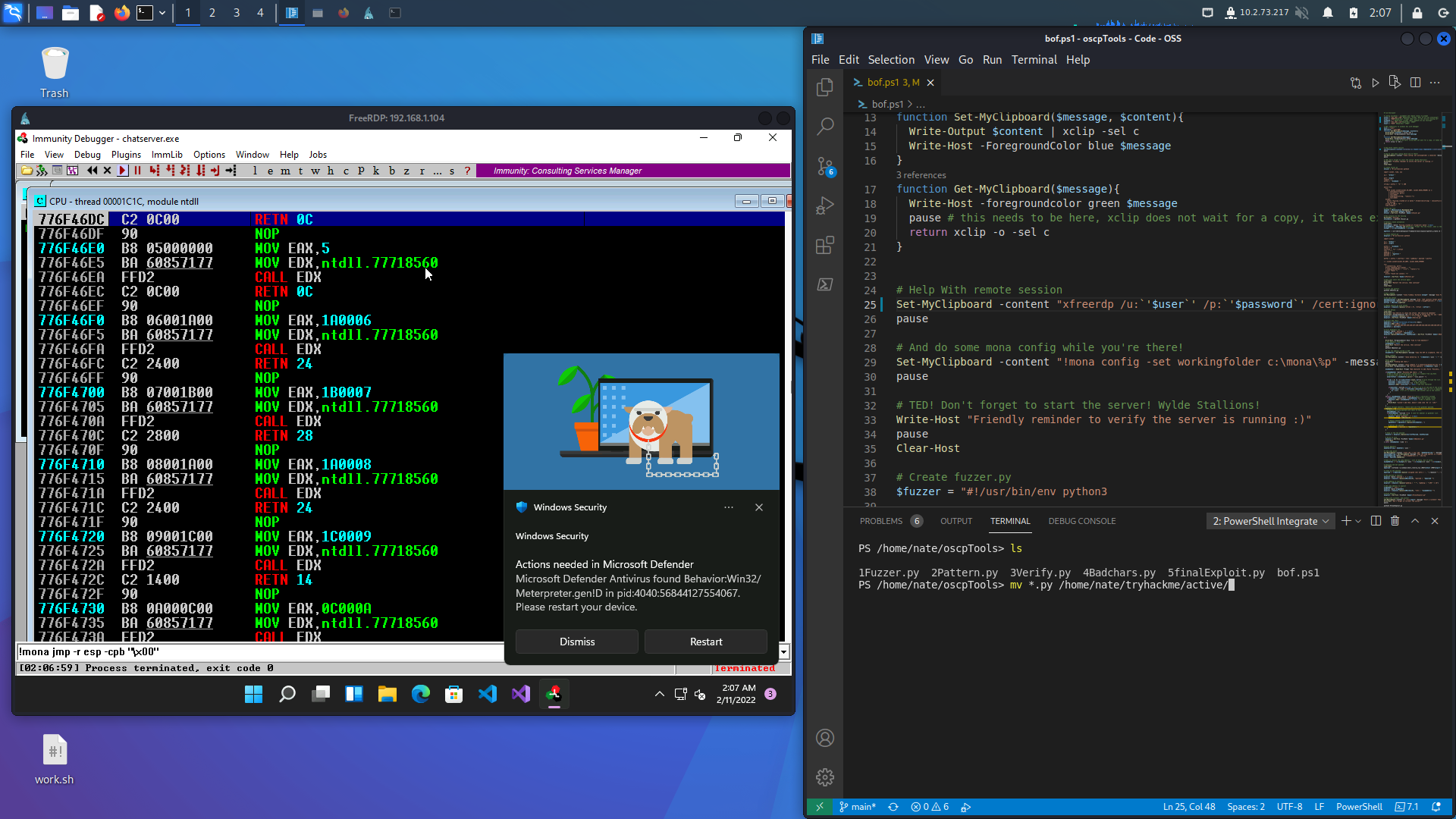This screenshot has width=1456, height=819.
Task: Click Firefox launcher in Kali top panel
Action: point(121,13)
